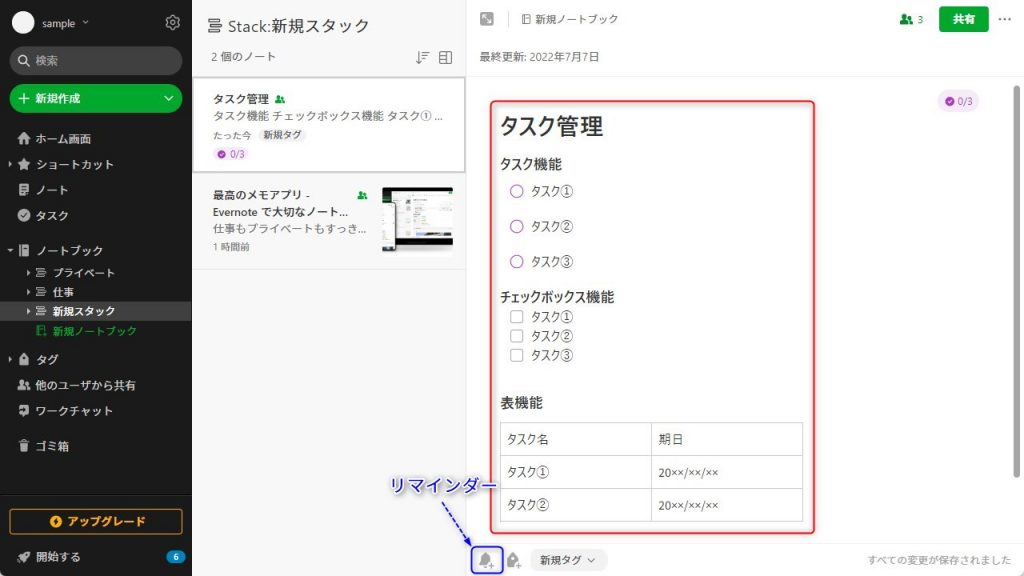Click the アップグレード button

[x=95, y=521]
